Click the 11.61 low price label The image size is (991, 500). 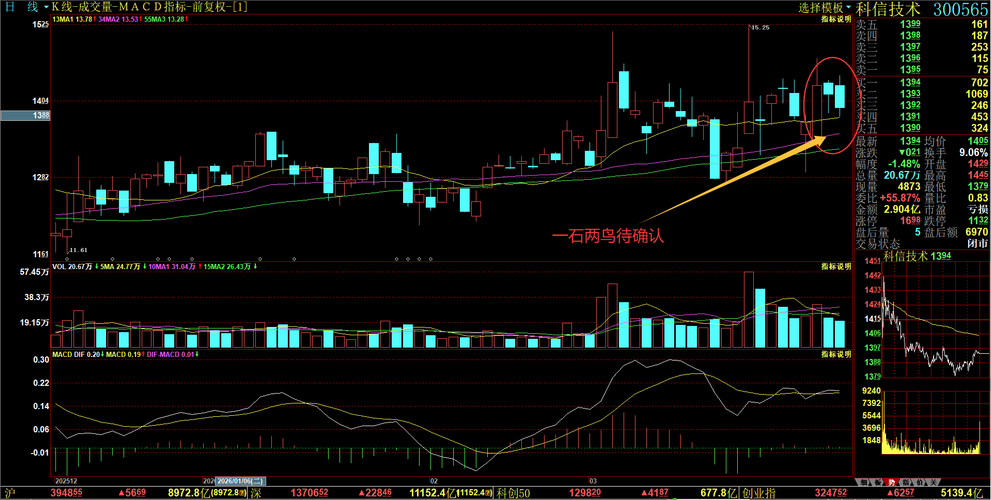(x=77, y=250)
